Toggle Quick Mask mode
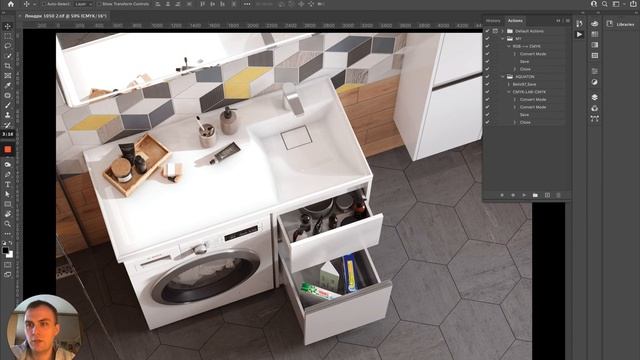The height and width of the screenshot is (360, 640). (7, 265)
